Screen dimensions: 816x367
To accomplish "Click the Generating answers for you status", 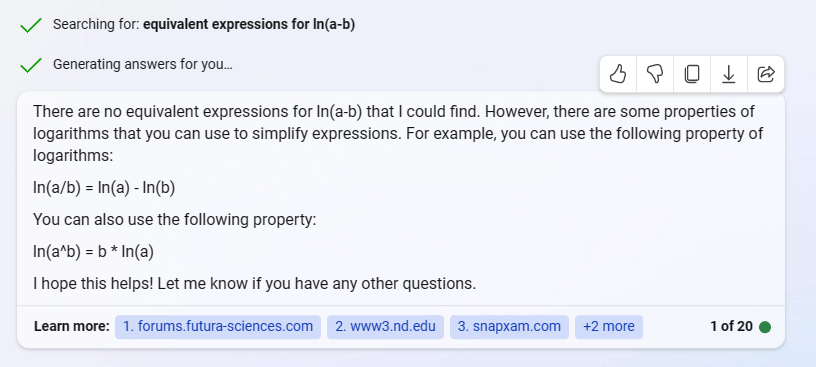I will coord(143,65).
